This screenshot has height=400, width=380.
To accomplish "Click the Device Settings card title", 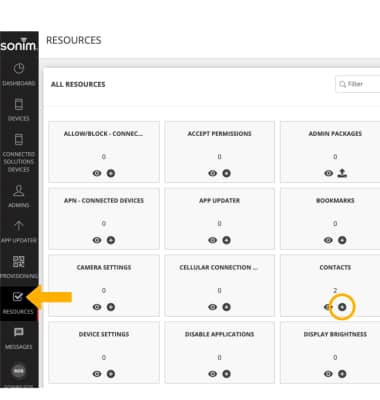I will tap(104, 334).
